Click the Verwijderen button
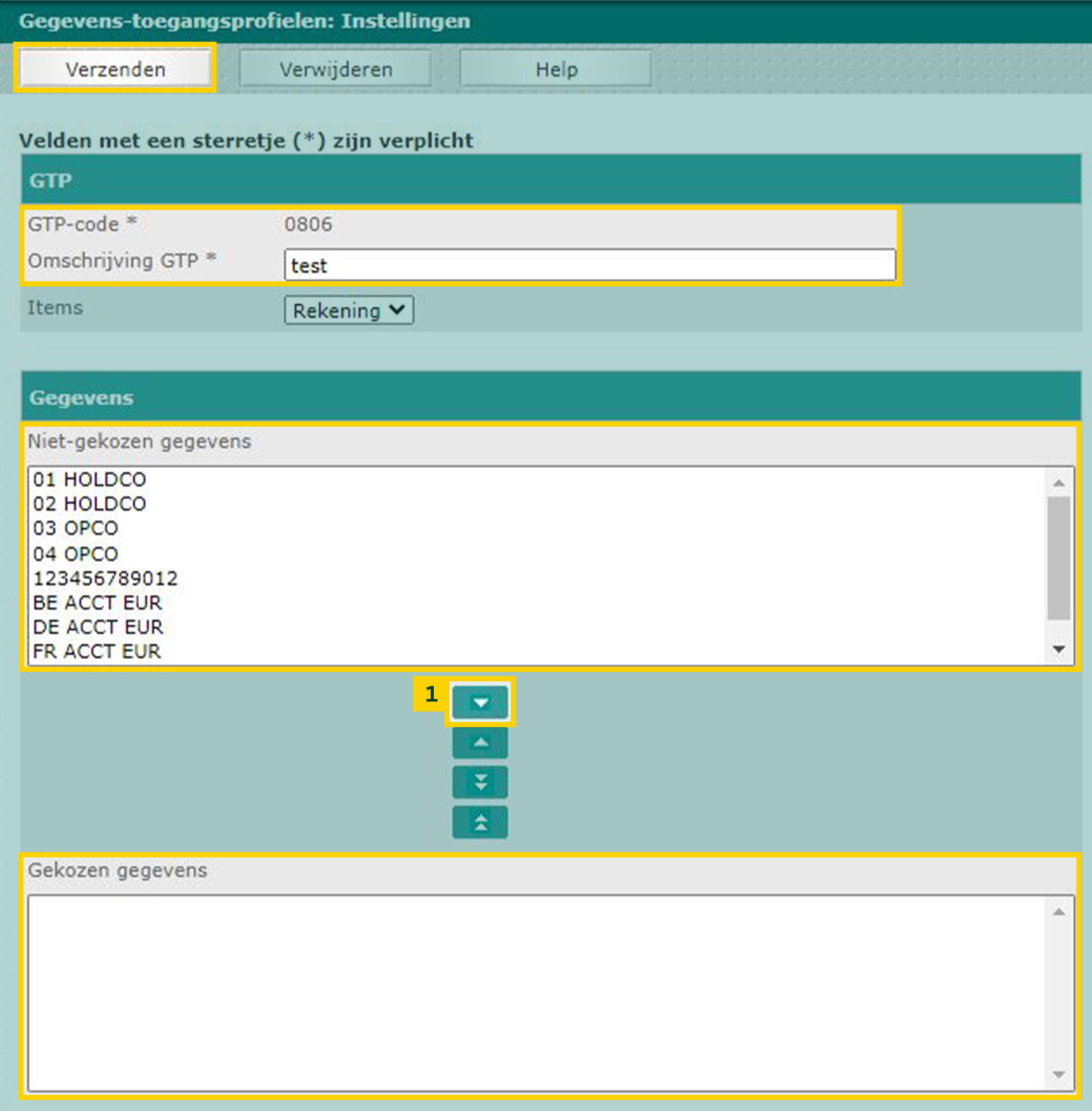The height and width of the screenshot is (1111, 1092). [335, 69]
